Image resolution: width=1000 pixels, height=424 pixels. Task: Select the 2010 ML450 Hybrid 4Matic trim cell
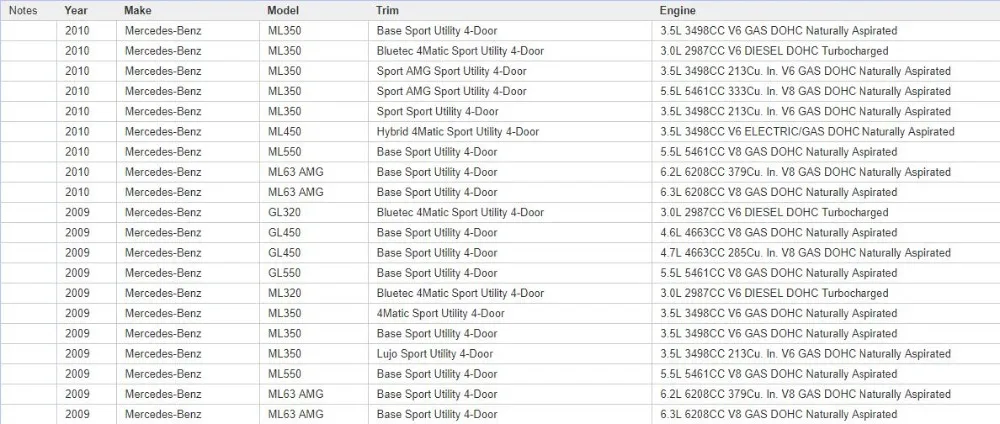[x=510, y=132]
